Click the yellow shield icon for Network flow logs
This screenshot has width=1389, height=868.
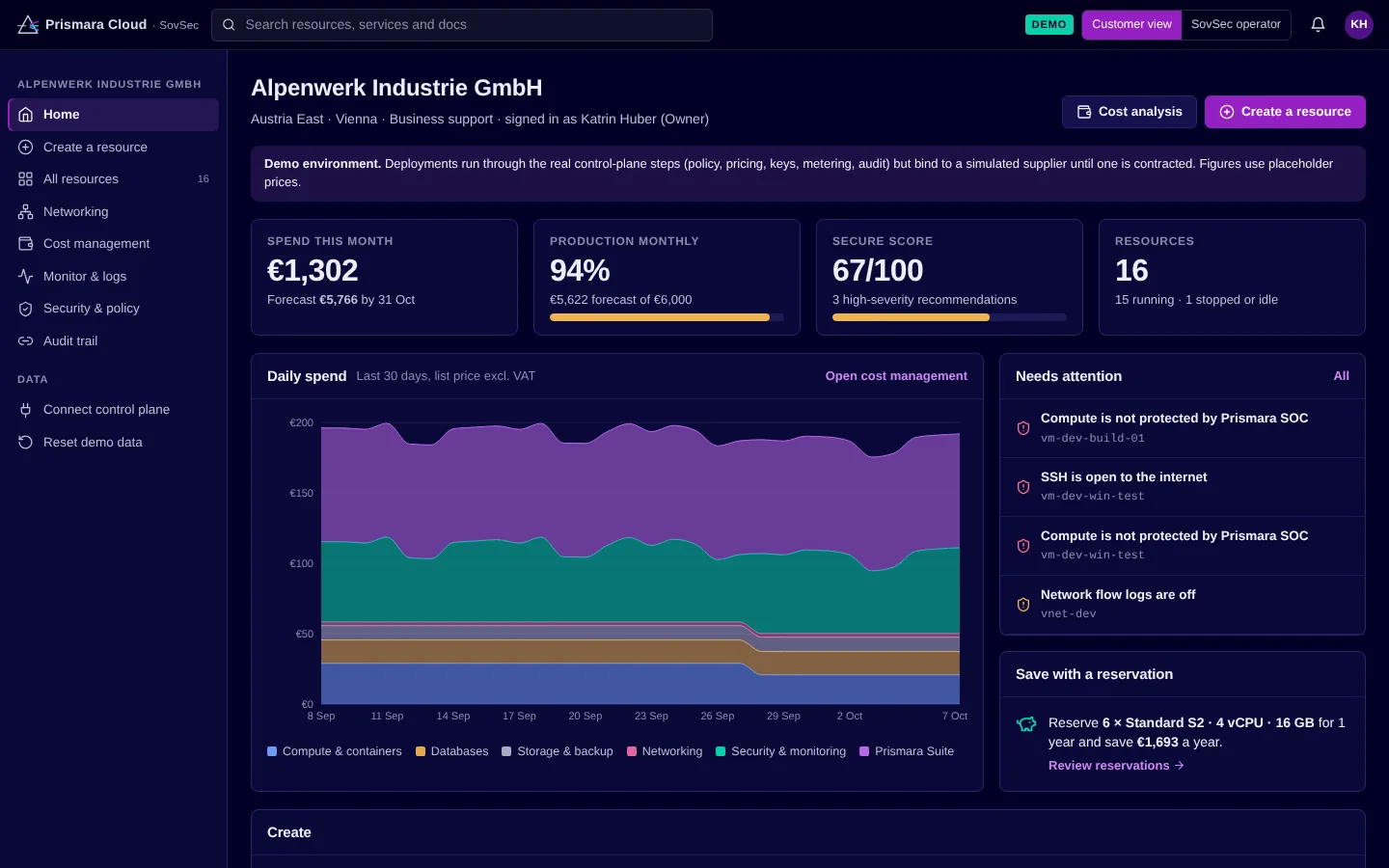pyautogui.click(x=1023, y=605)
